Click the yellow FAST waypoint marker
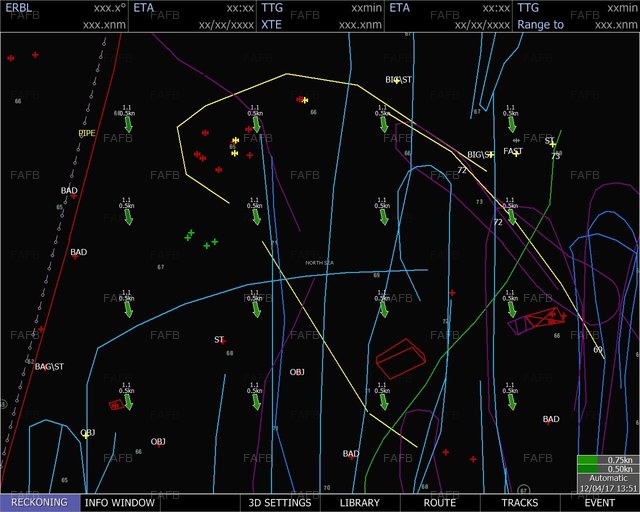 [514, 152]
